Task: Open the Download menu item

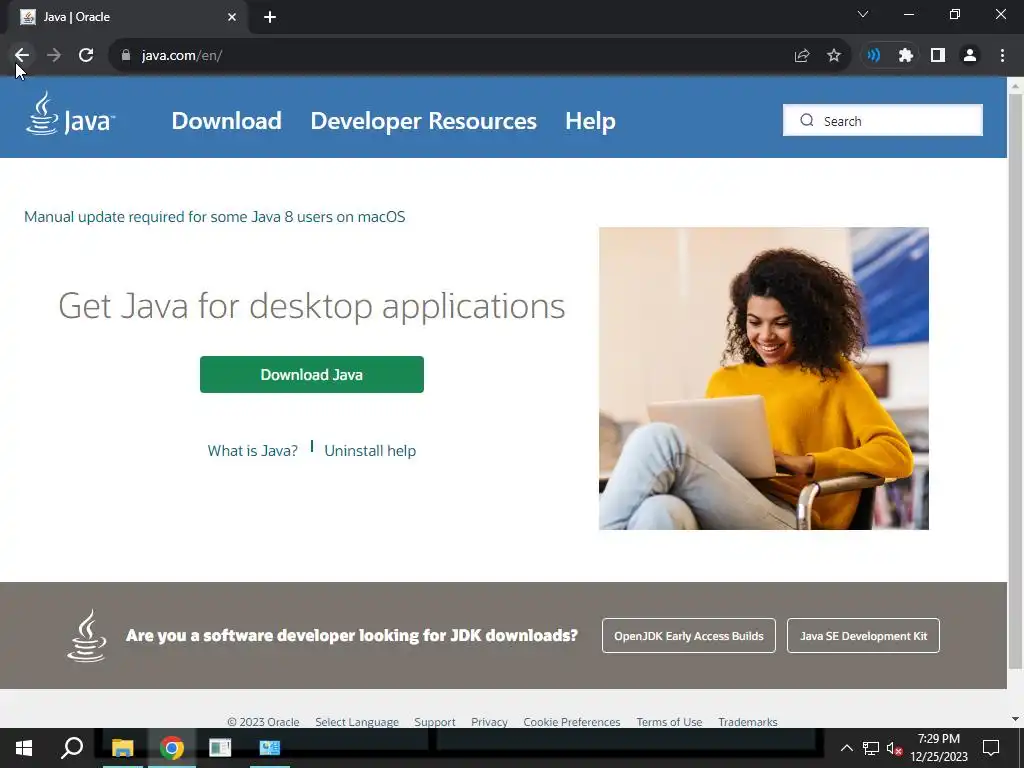Action: [227, 121]
